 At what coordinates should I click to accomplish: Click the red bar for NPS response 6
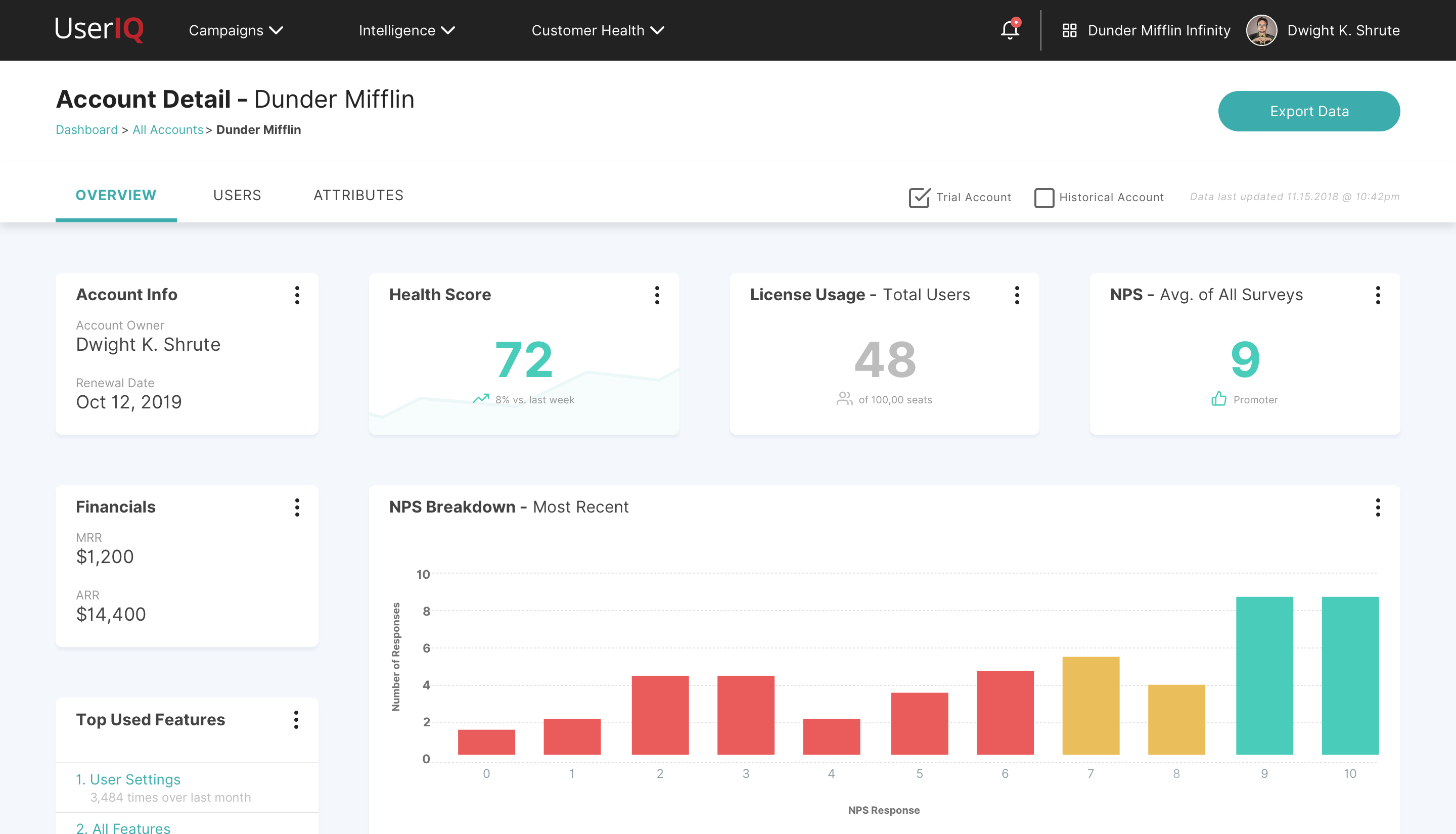(1005, 713)
